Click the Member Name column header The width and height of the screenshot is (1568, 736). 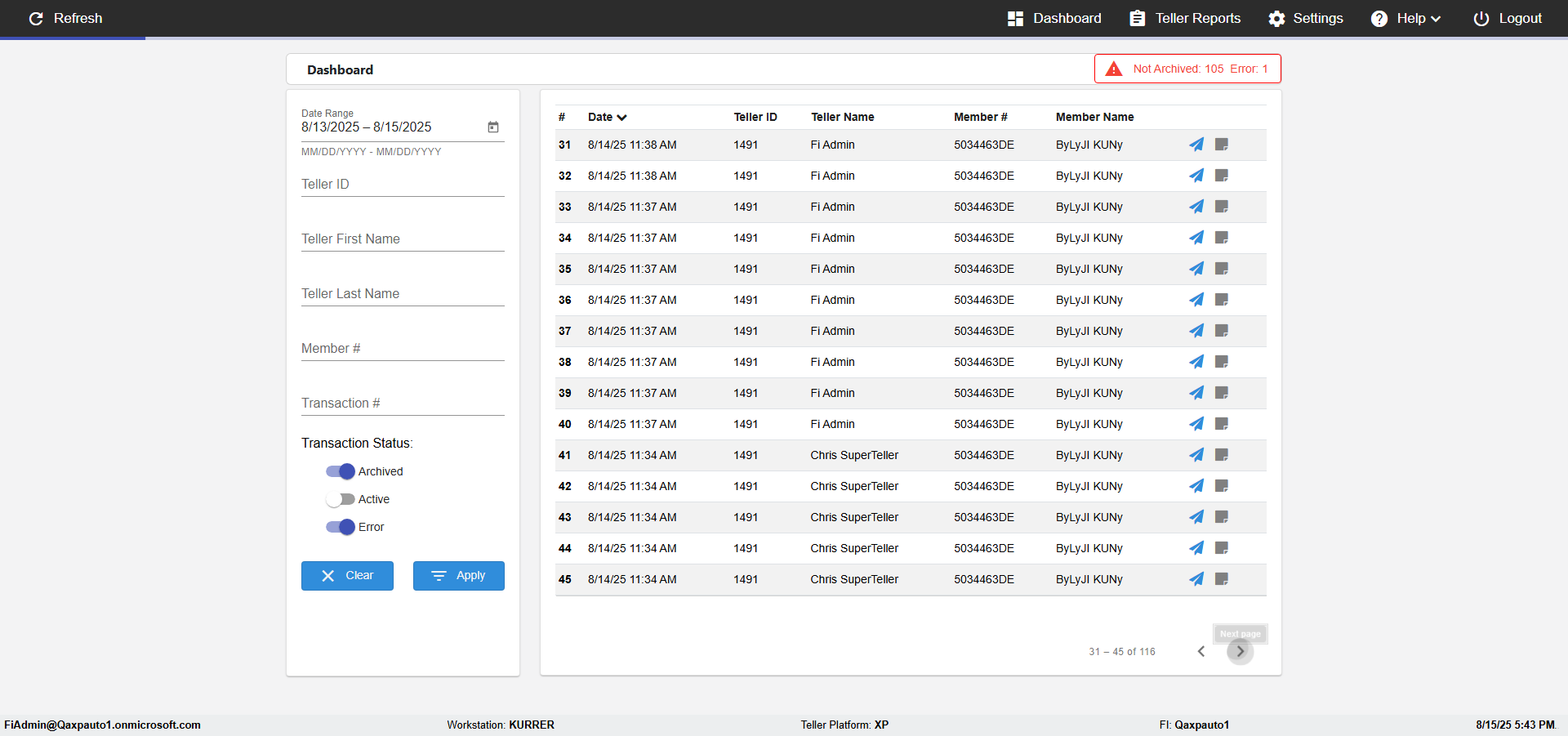click(1094, 117)
